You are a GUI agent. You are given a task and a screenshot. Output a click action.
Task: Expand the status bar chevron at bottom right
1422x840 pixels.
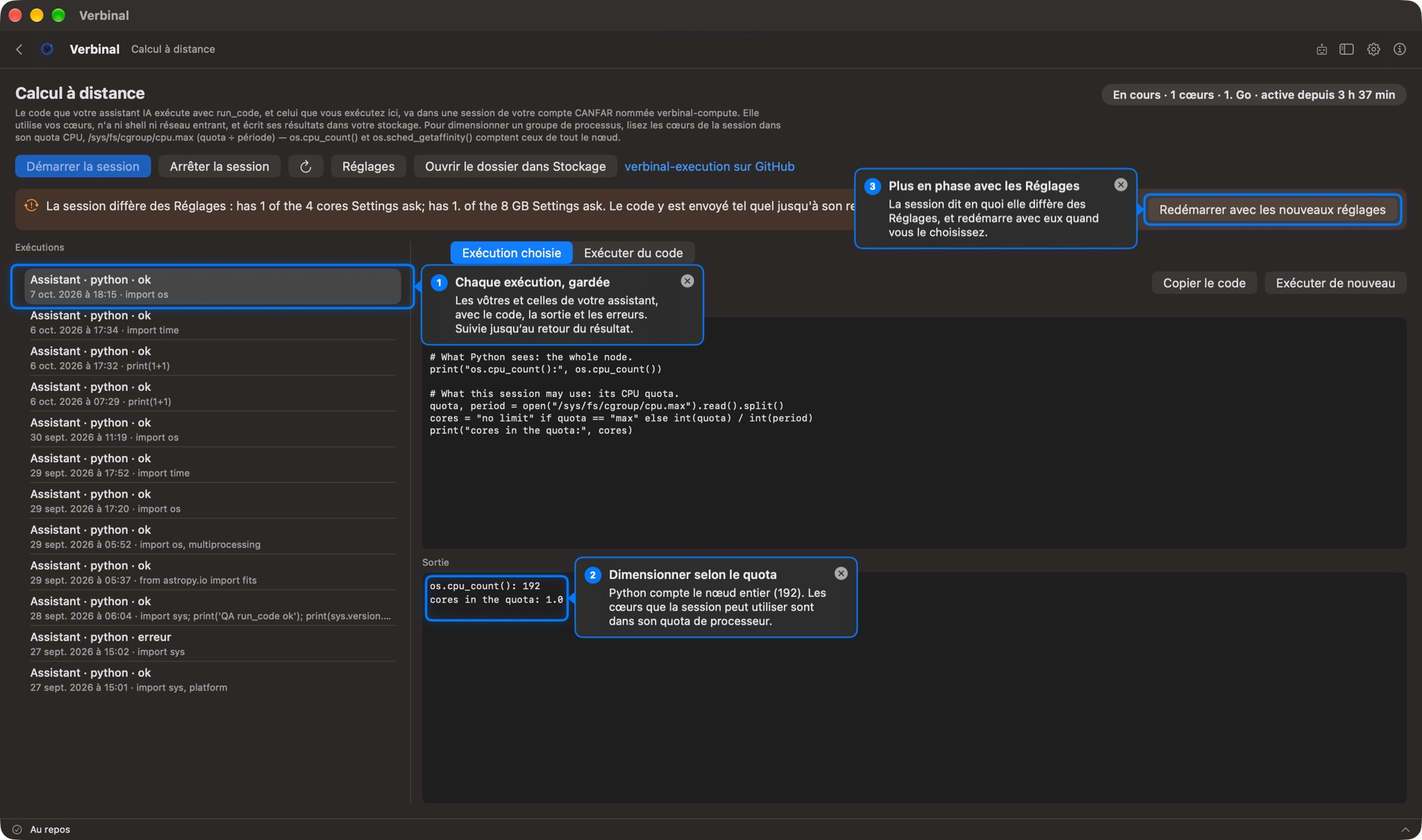click(1405, 830)
